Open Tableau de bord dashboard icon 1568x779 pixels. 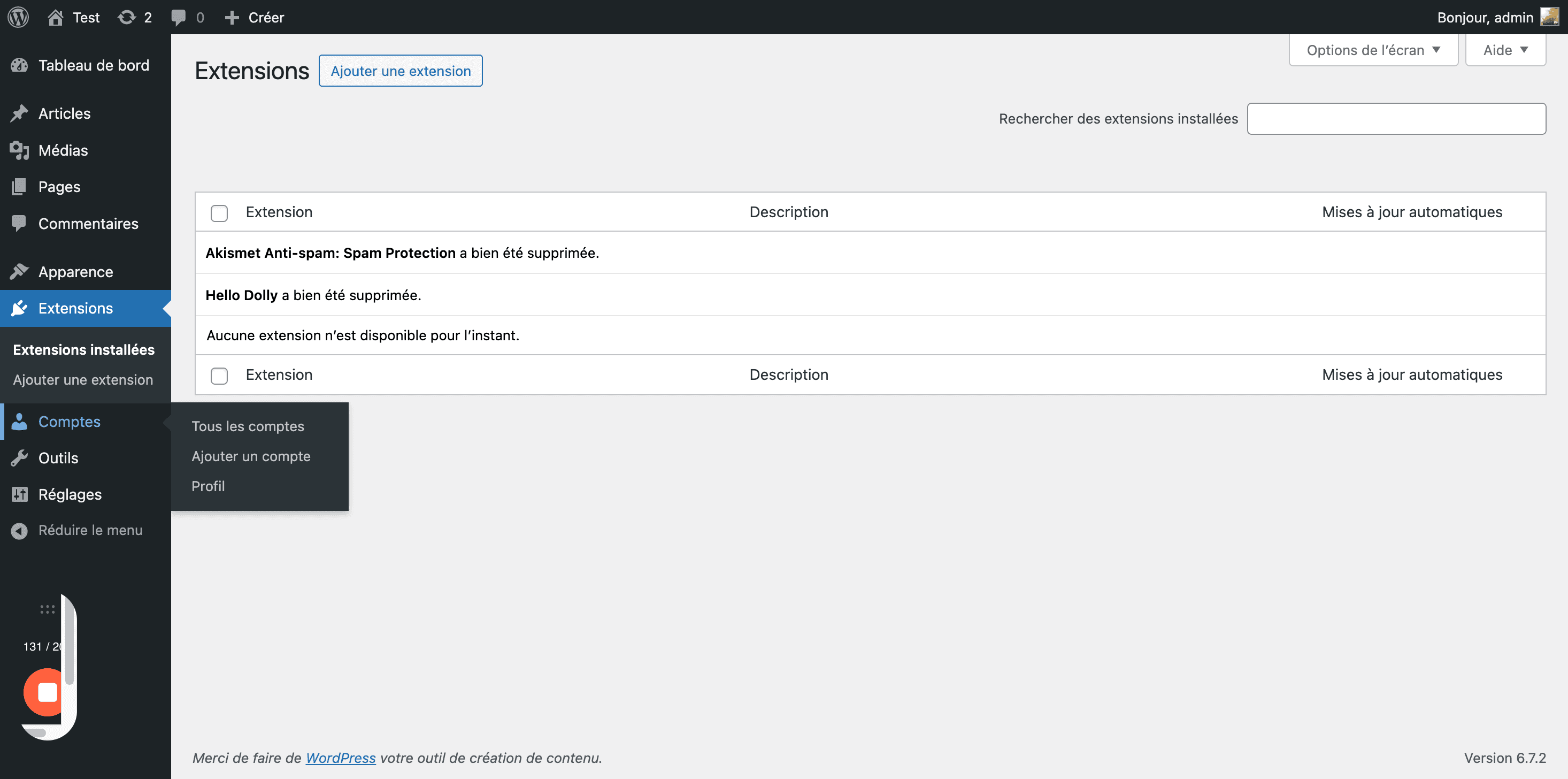click(19, 65)
